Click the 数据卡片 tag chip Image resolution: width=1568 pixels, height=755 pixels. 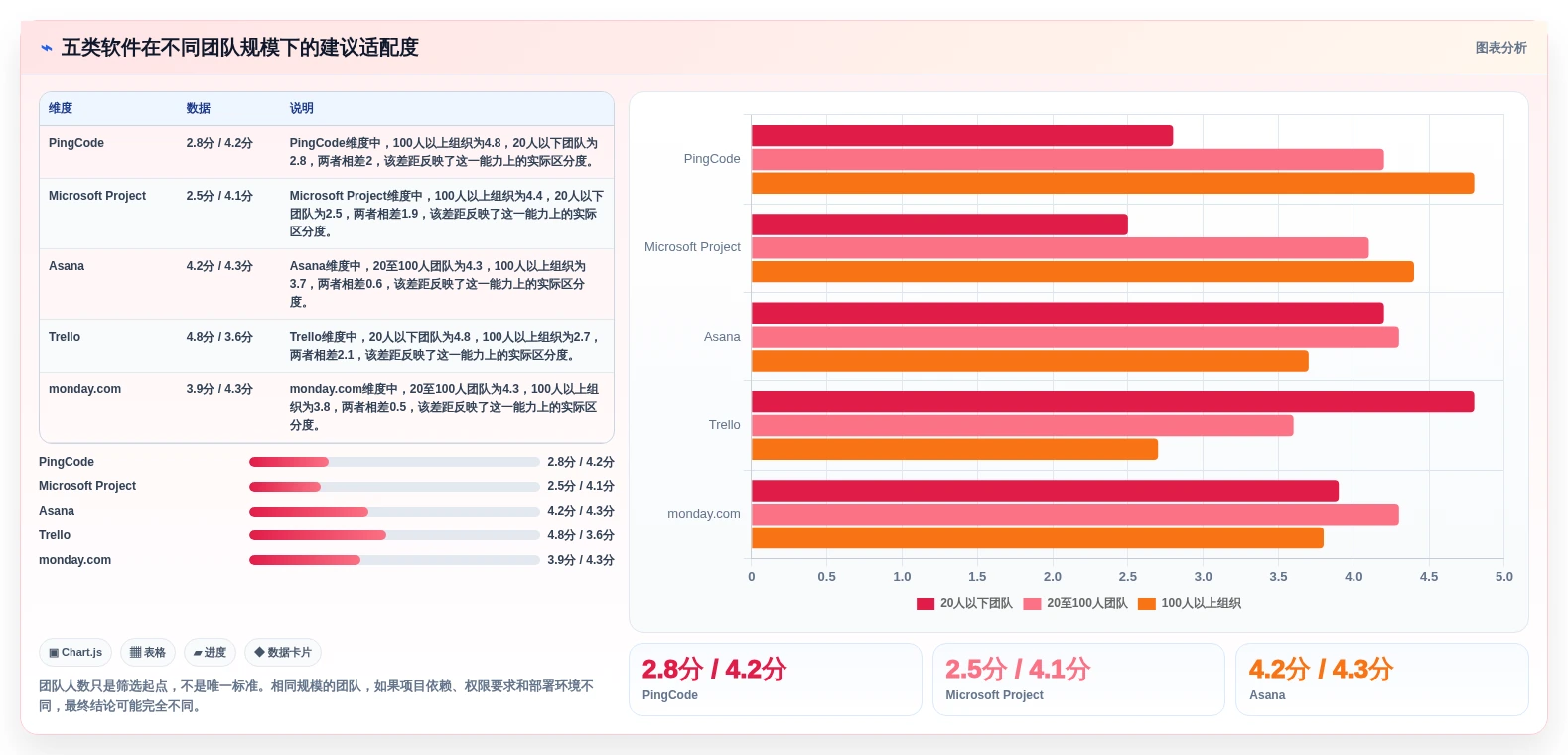(x=283, y=653)
